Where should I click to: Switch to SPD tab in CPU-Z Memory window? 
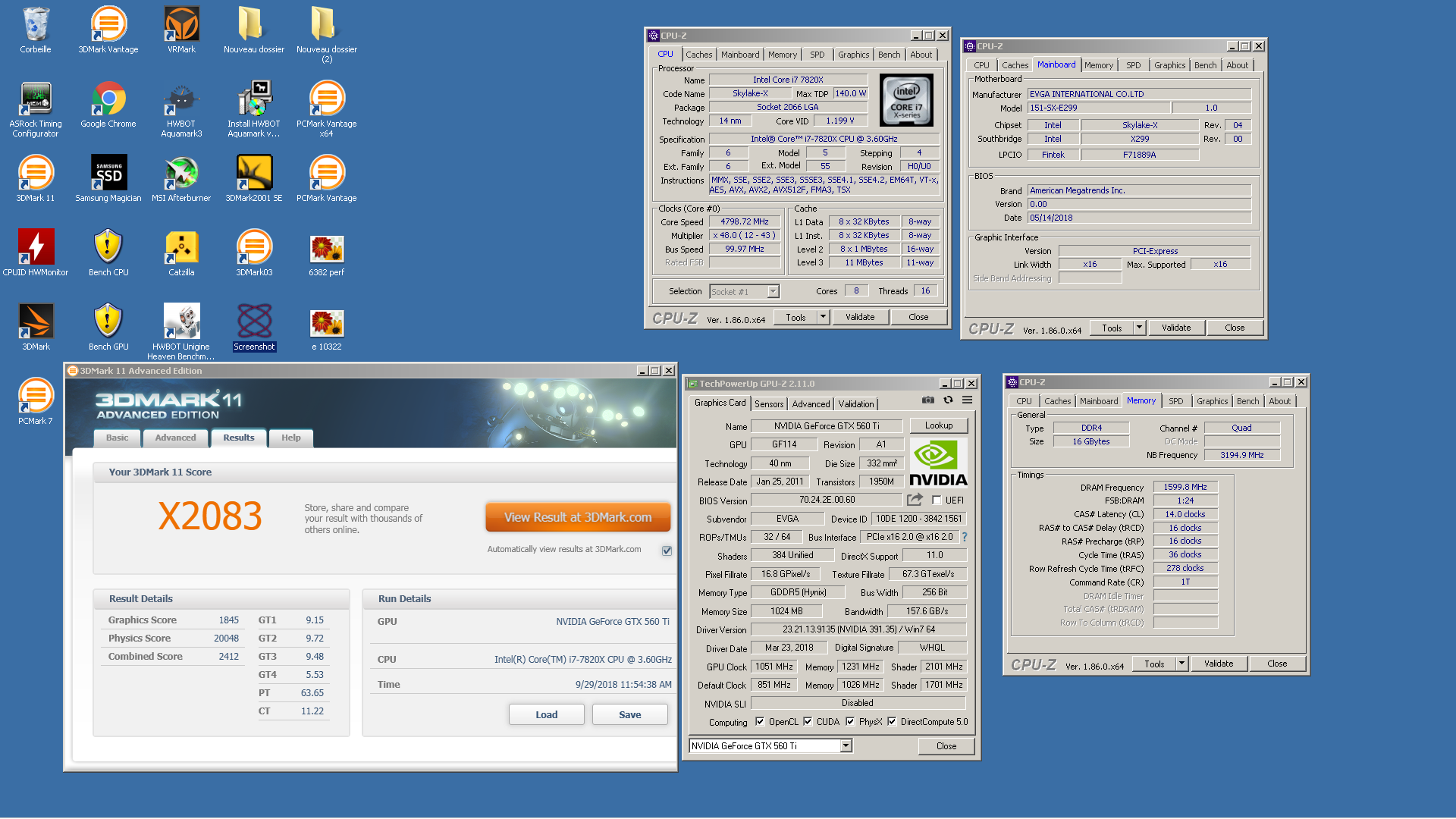[x=1176, y=401]
